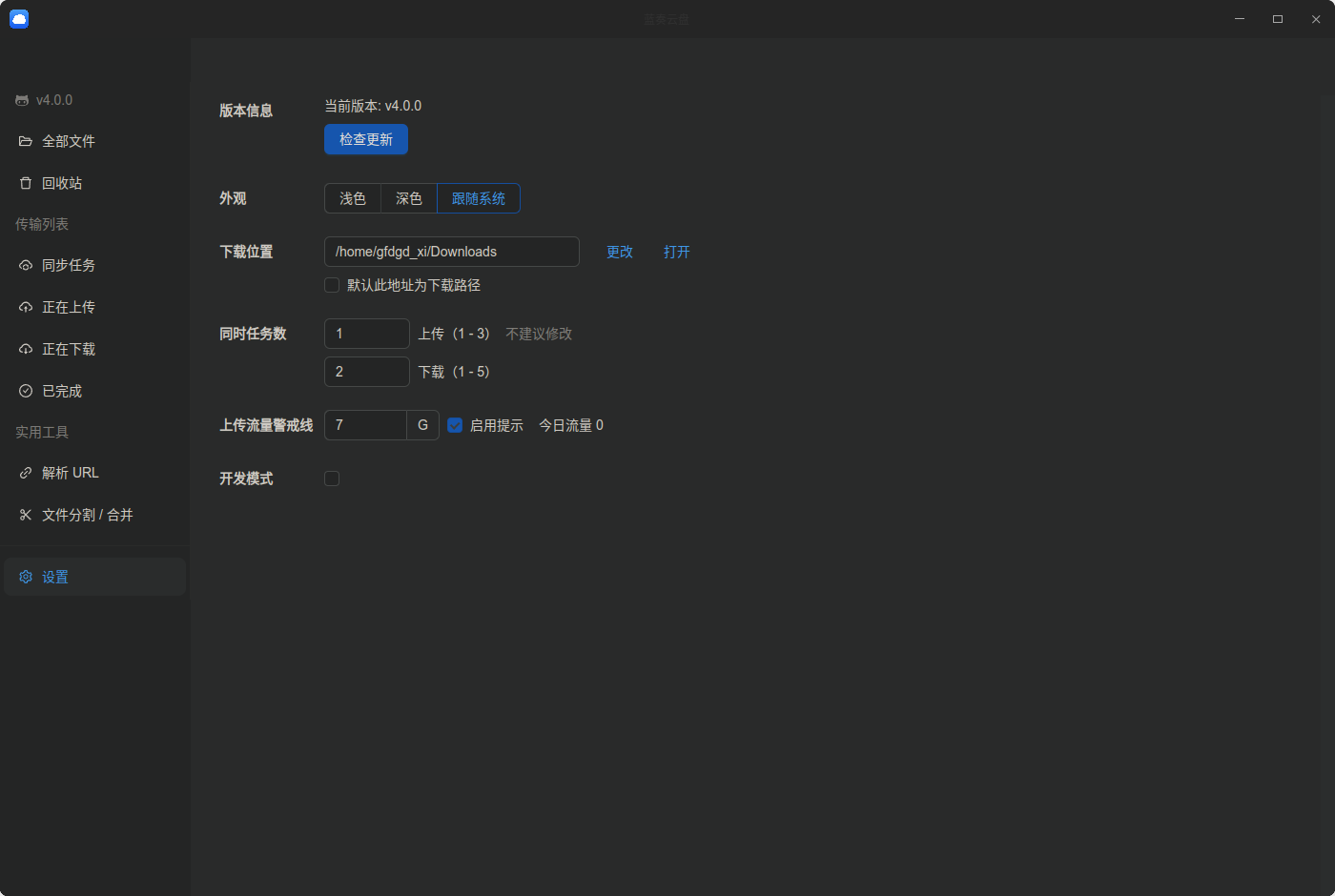The height and width of the screenshot is (896, 1335).
Task: Open 文件分割 / 合并 tool
Action: click(x=95, y=515)
